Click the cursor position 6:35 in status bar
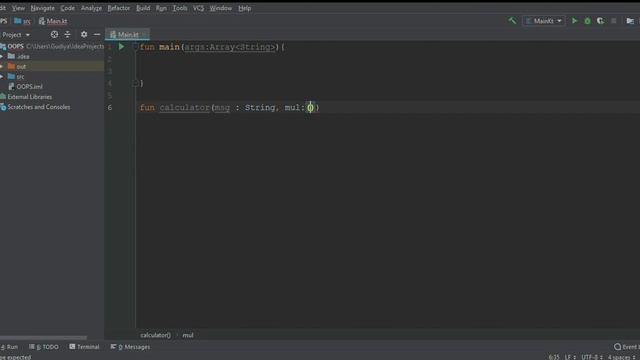Image resolution: width=640 pixels, height=360 pixels. 554,357
